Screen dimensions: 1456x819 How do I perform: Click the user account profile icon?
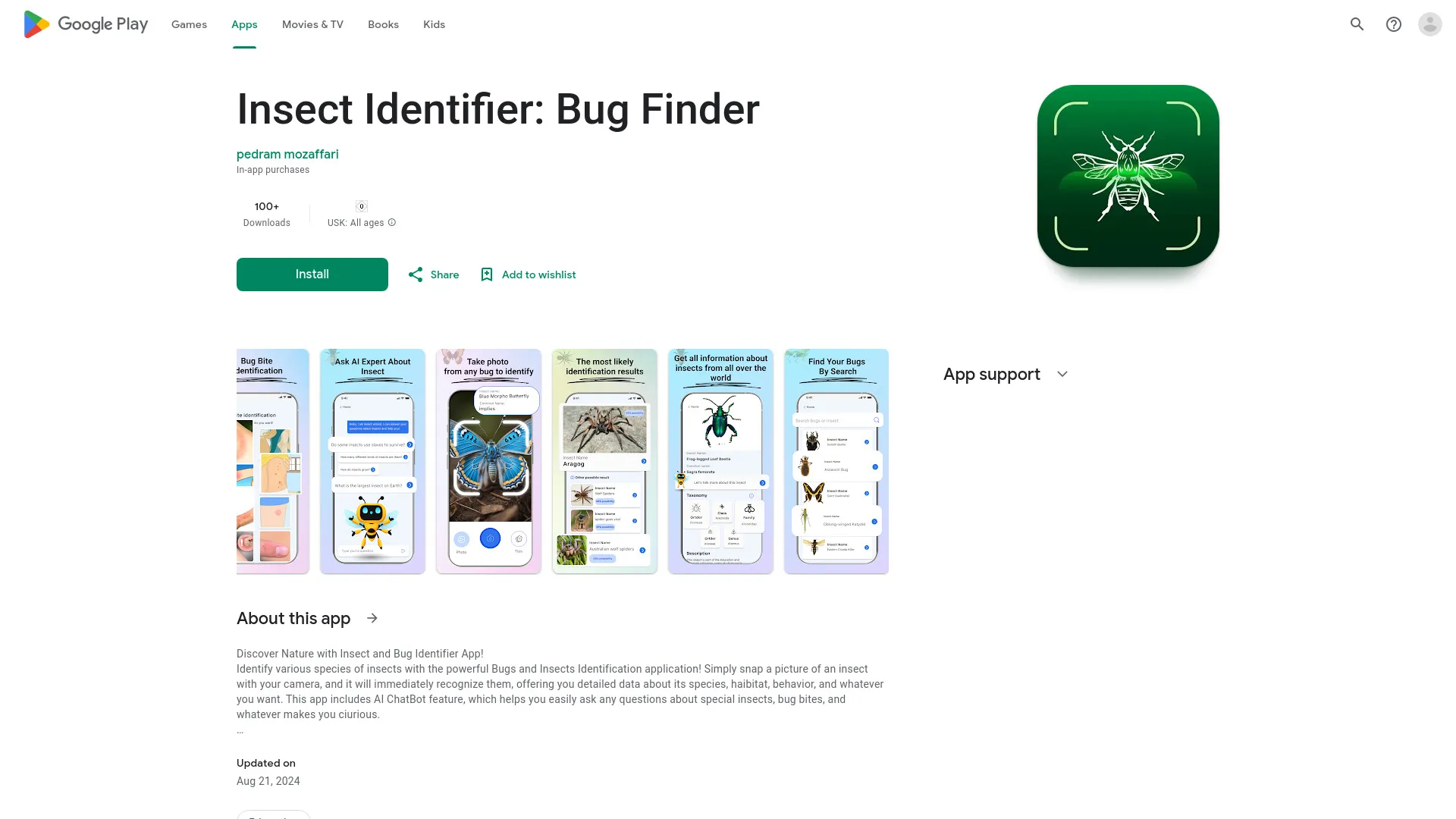point(1429,24)
